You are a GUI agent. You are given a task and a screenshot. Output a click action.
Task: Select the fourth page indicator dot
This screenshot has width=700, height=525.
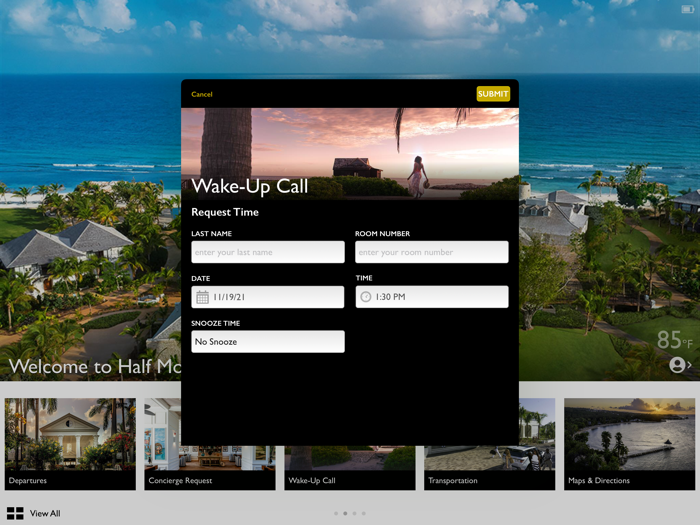tap(364, 513)
